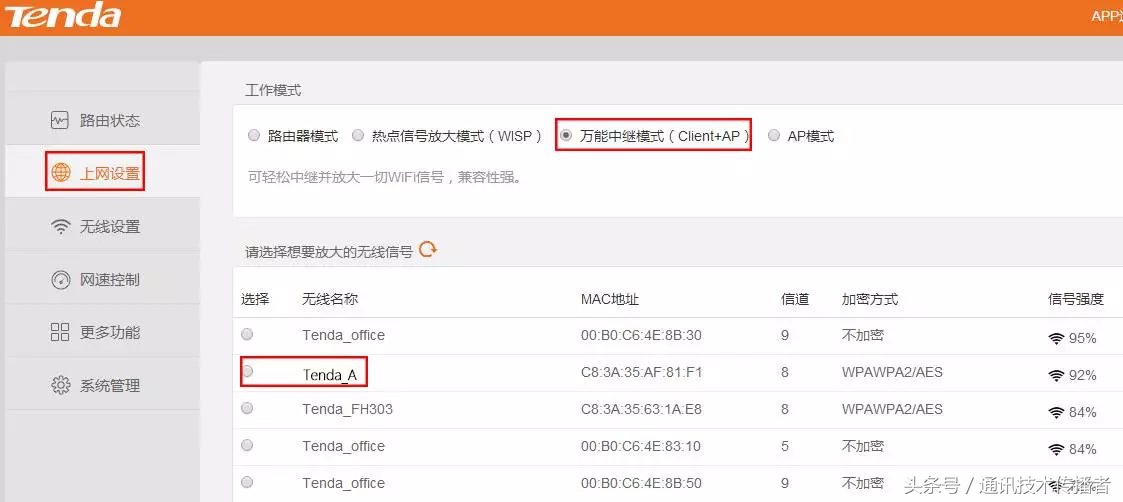Click the 网速控制 speedometer icon
The image size is (1123, 502).
pos(60,280)
